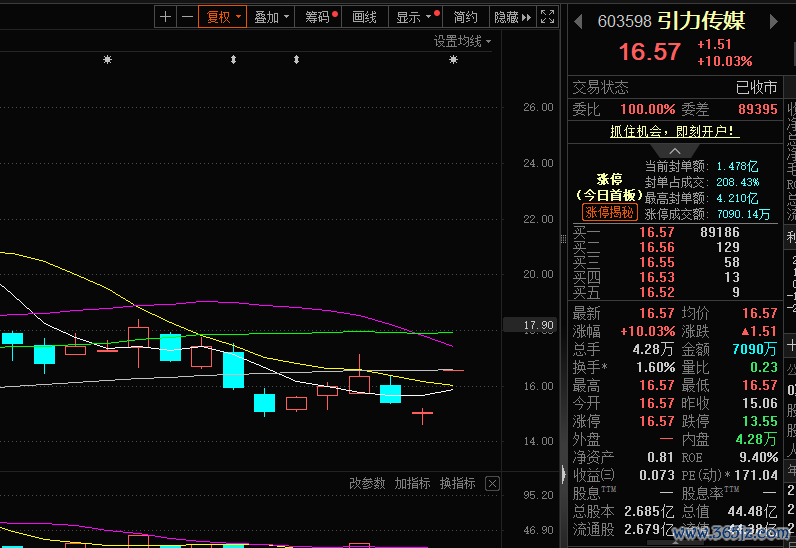Click the 17.90 price axis label

click(x=529, y=325)
